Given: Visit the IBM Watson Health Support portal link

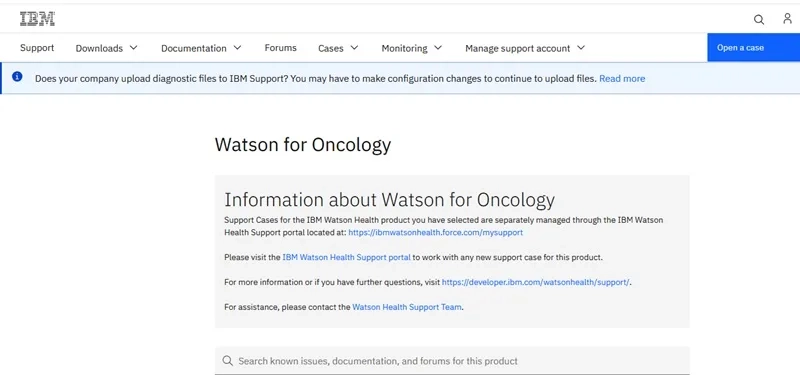Looking at the screenshot, I should [x=346, y=257].
